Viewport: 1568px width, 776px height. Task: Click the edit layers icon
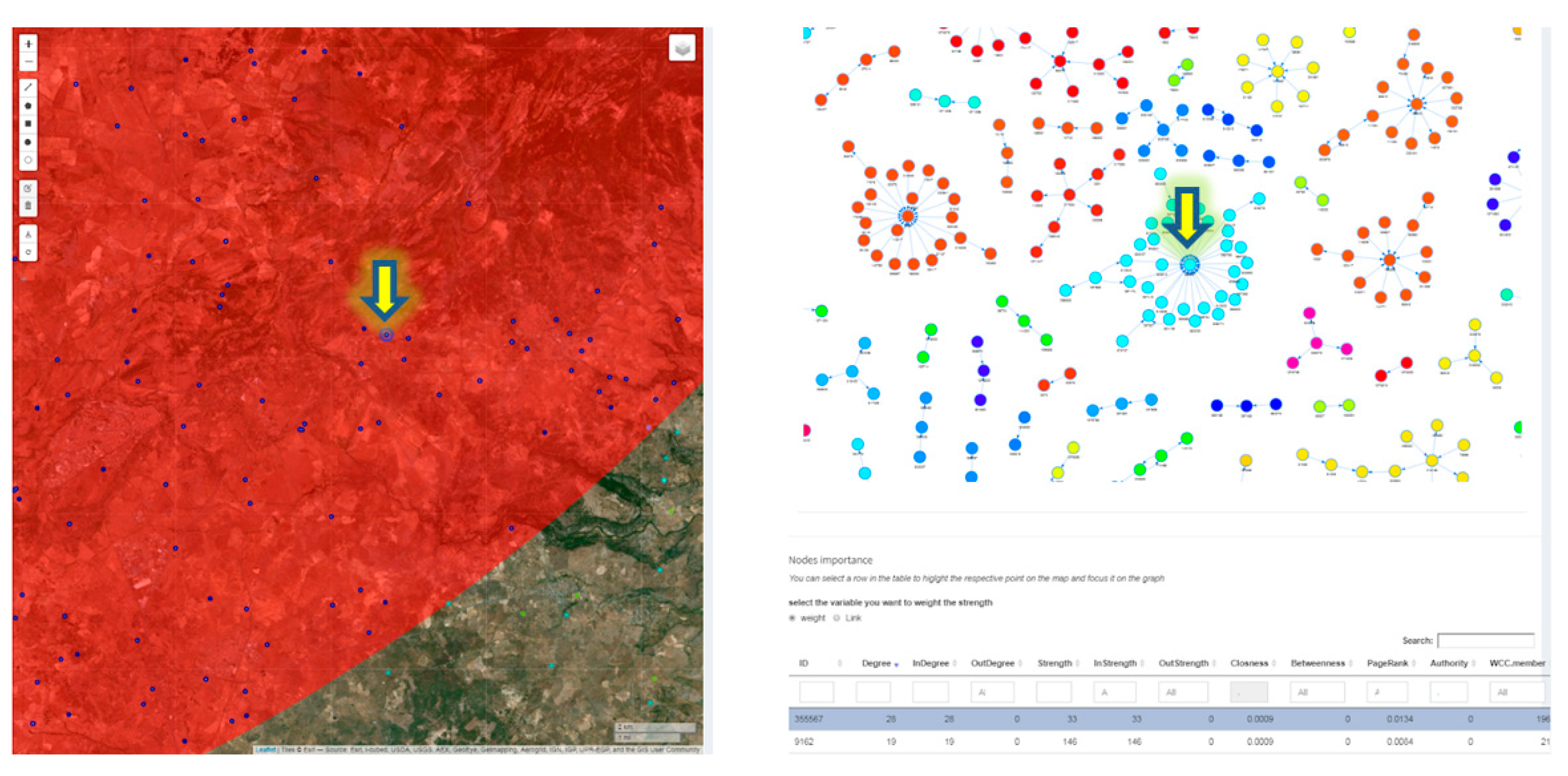pyautogui.click(x=28, y=188)
